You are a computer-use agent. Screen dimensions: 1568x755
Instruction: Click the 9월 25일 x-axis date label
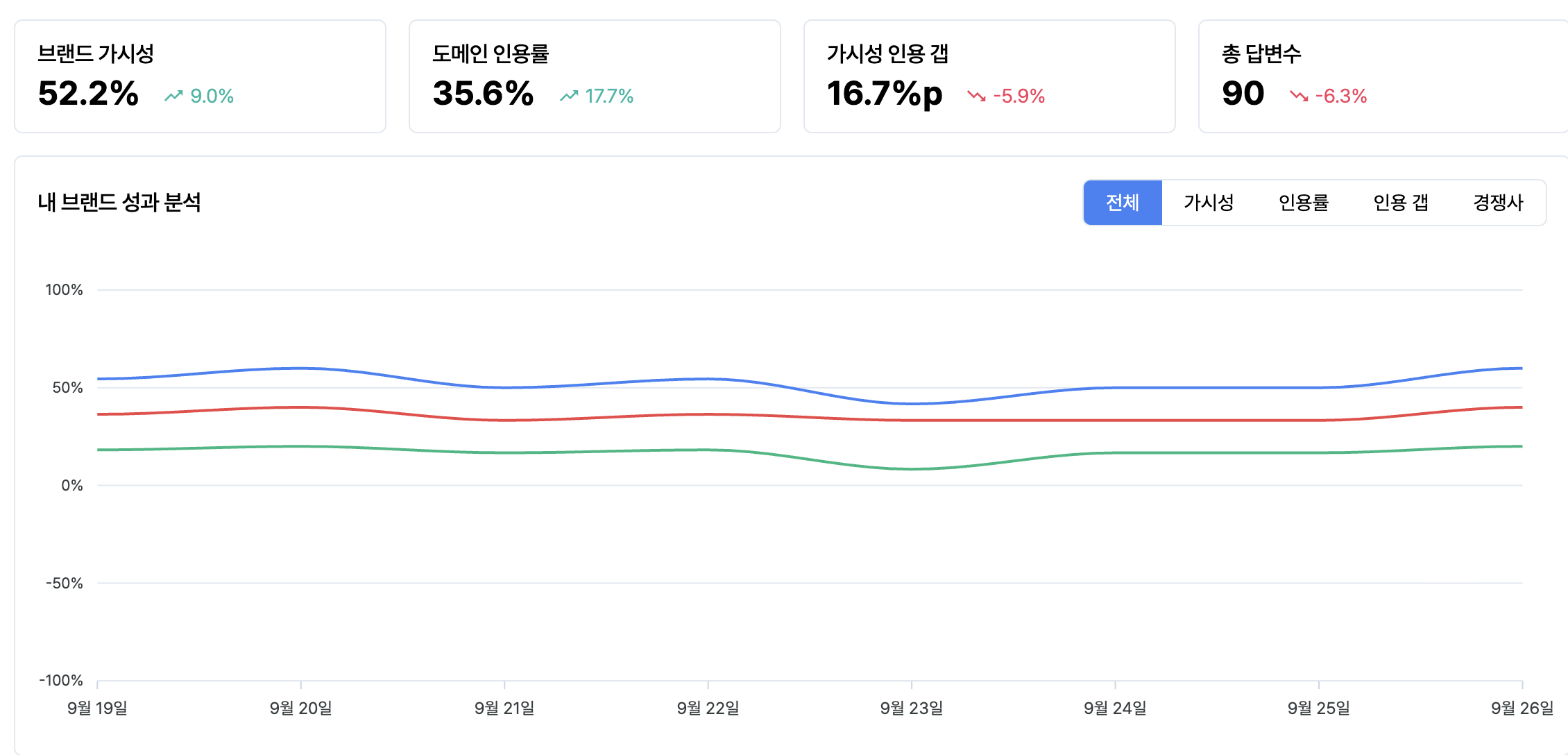coord(1318,708)
